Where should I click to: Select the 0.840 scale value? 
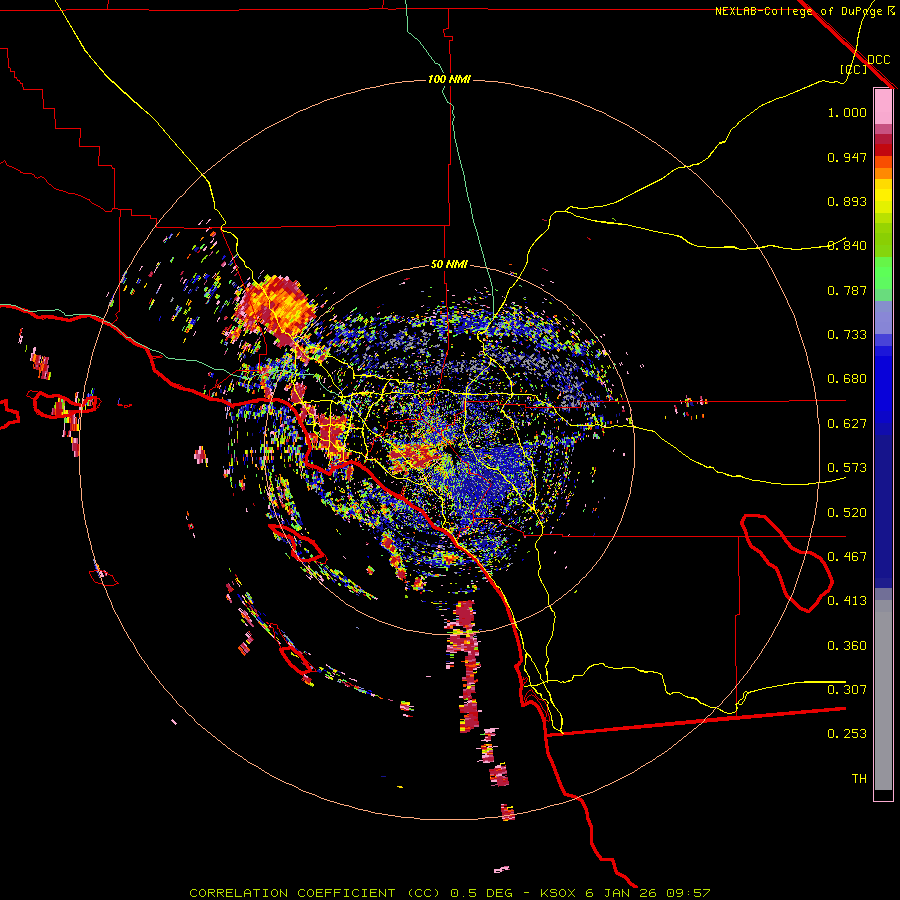(x=847, y=246)
